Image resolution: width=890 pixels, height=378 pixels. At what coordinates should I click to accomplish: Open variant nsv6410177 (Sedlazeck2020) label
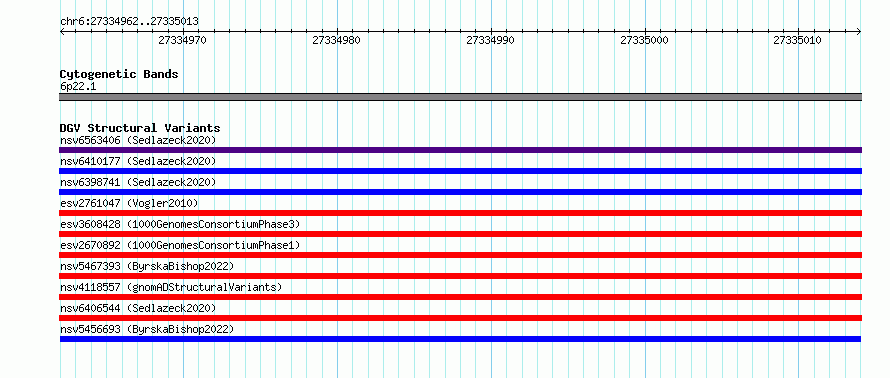coord(138,161)
